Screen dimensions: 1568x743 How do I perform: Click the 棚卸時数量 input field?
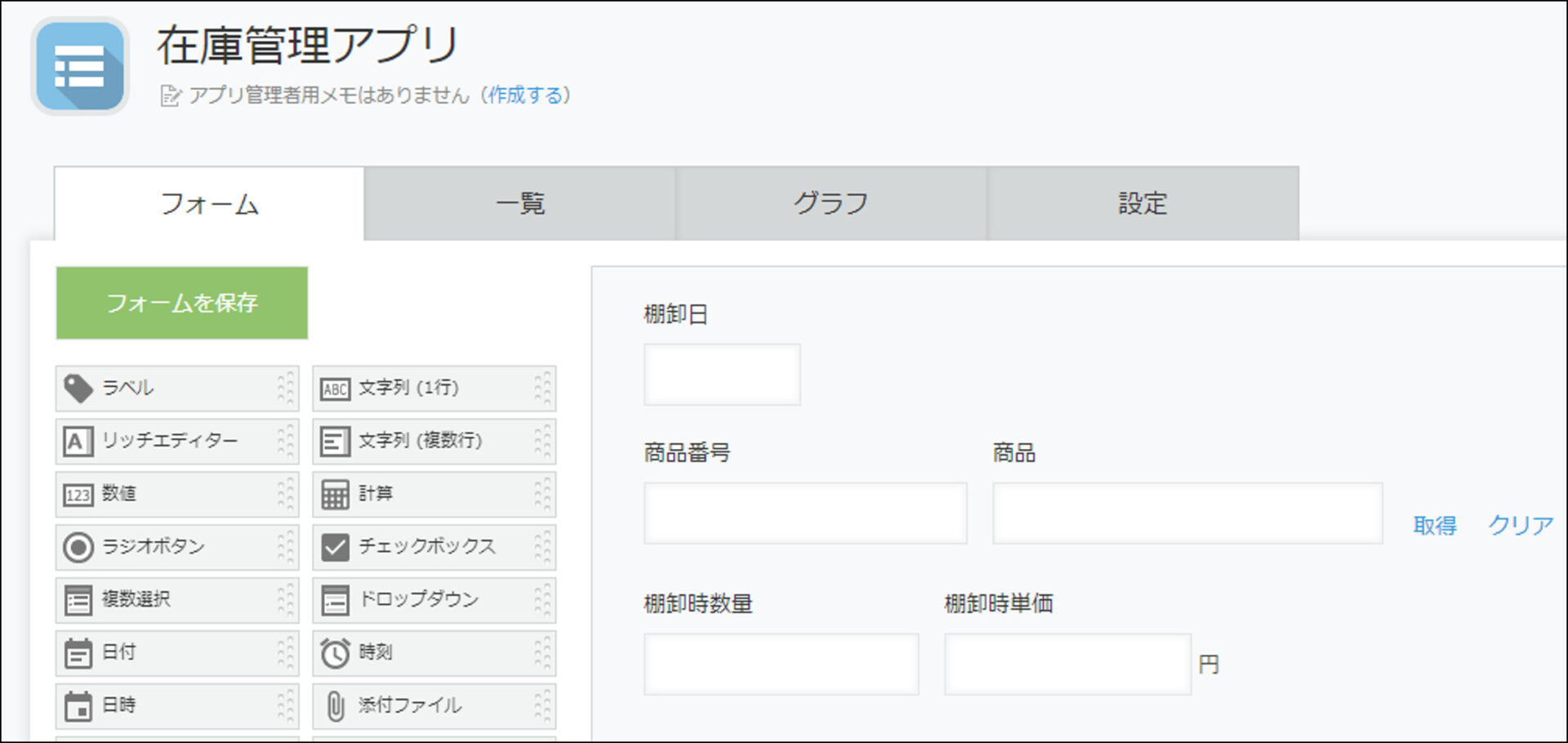pos(782,665)
